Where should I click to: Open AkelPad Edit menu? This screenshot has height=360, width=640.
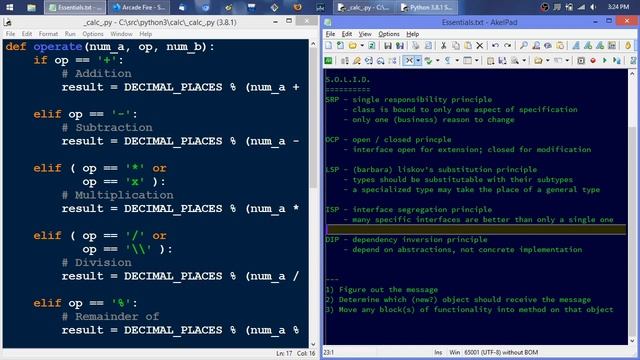coord(347,34)
